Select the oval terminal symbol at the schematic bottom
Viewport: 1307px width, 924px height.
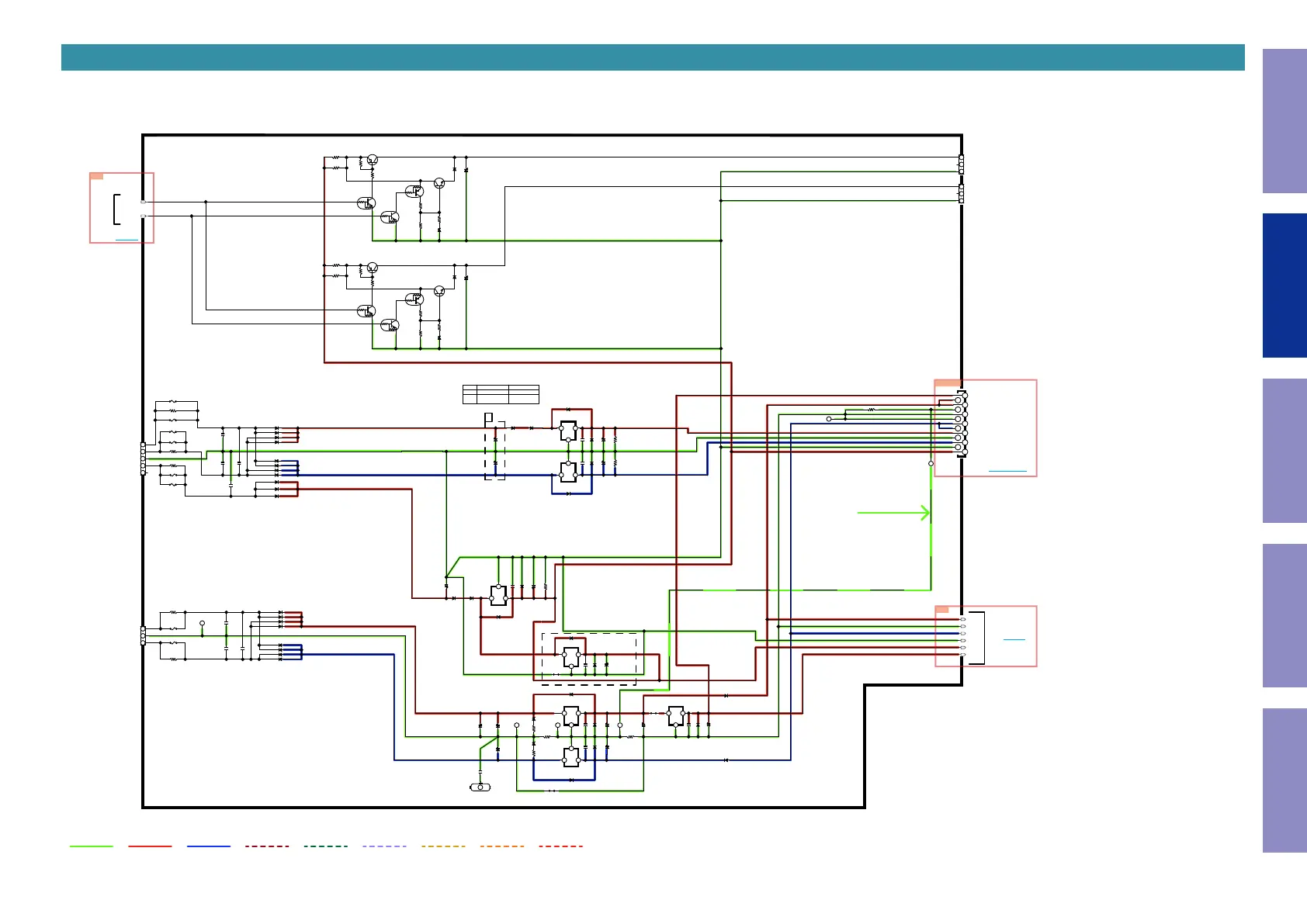click(x=480, y=787)
